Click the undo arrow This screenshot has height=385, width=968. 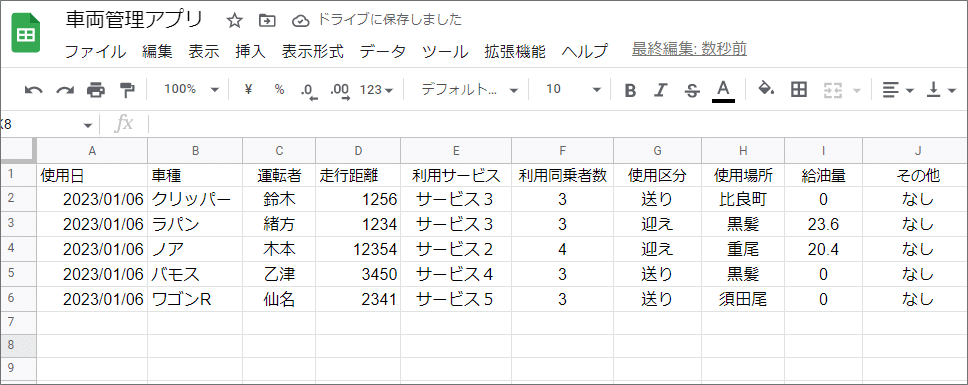click(x=33, y=90)
